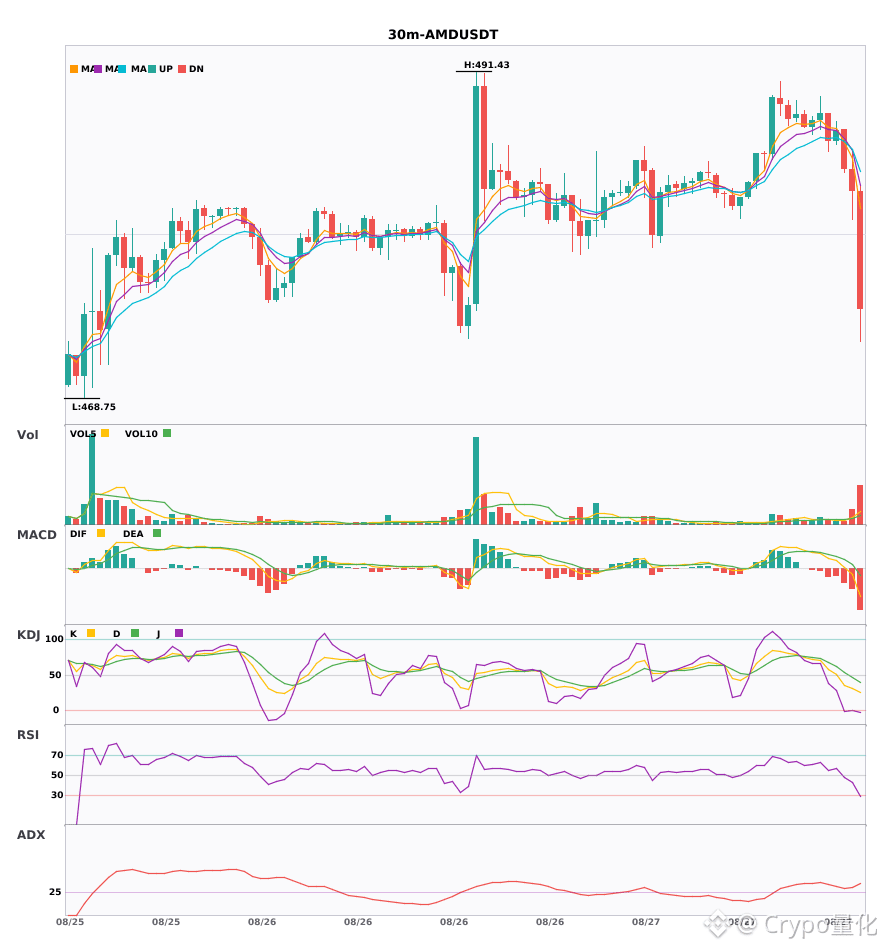Click the DIF legend text

[x=78, y=534]
